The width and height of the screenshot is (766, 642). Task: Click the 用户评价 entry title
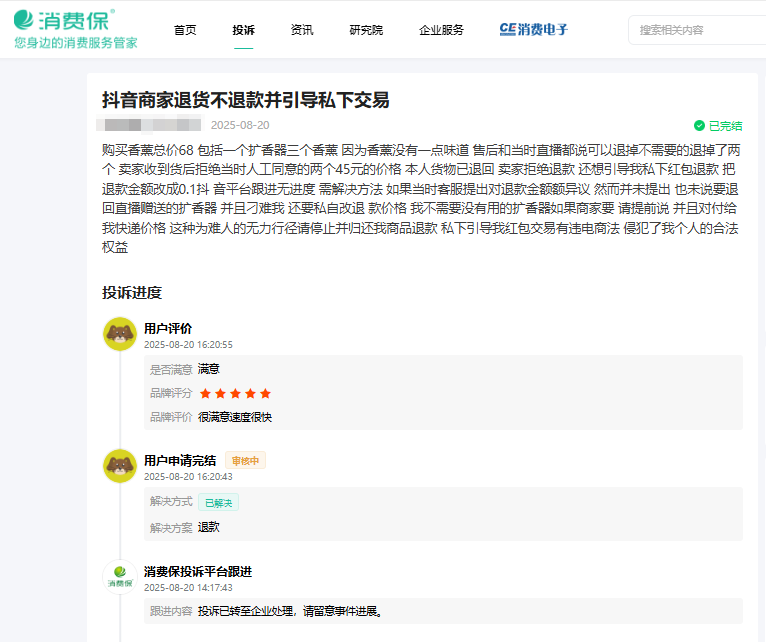tap(168, 328)
